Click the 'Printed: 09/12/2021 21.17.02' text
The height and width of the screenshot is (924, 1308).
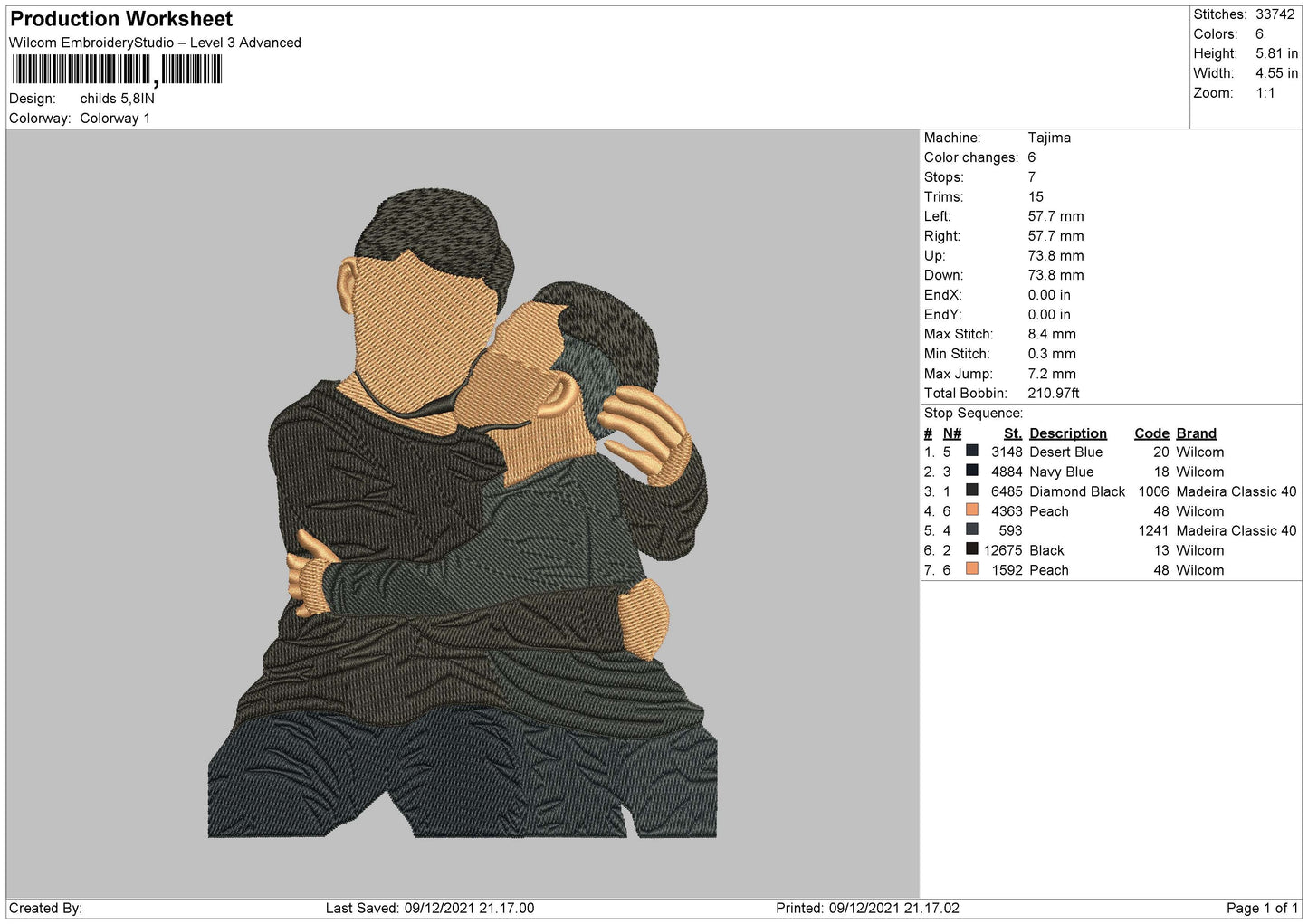click(867, 909)
